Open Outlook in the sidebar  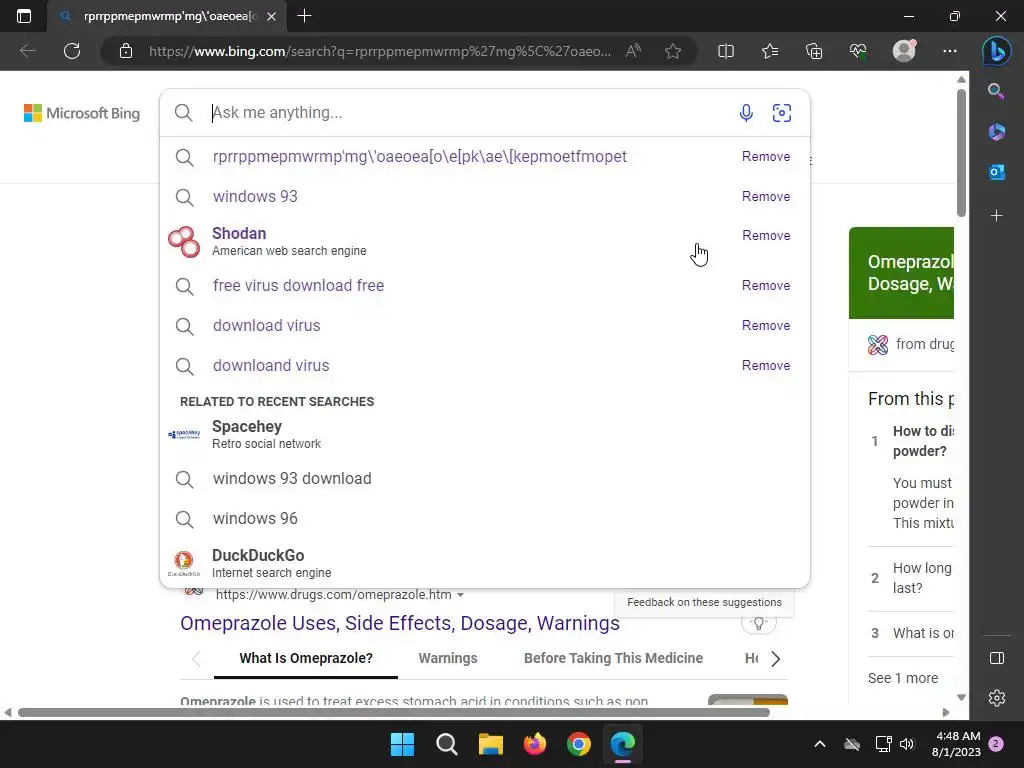(996, 172)
